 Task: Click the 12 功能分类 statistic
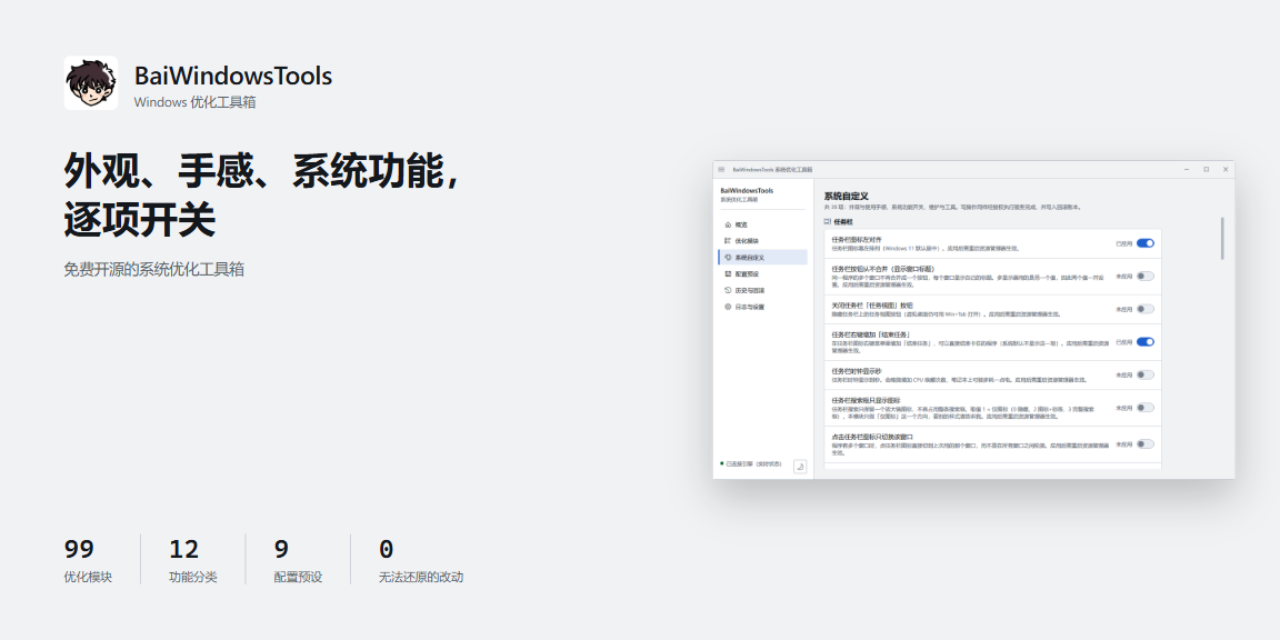[193, 560]
